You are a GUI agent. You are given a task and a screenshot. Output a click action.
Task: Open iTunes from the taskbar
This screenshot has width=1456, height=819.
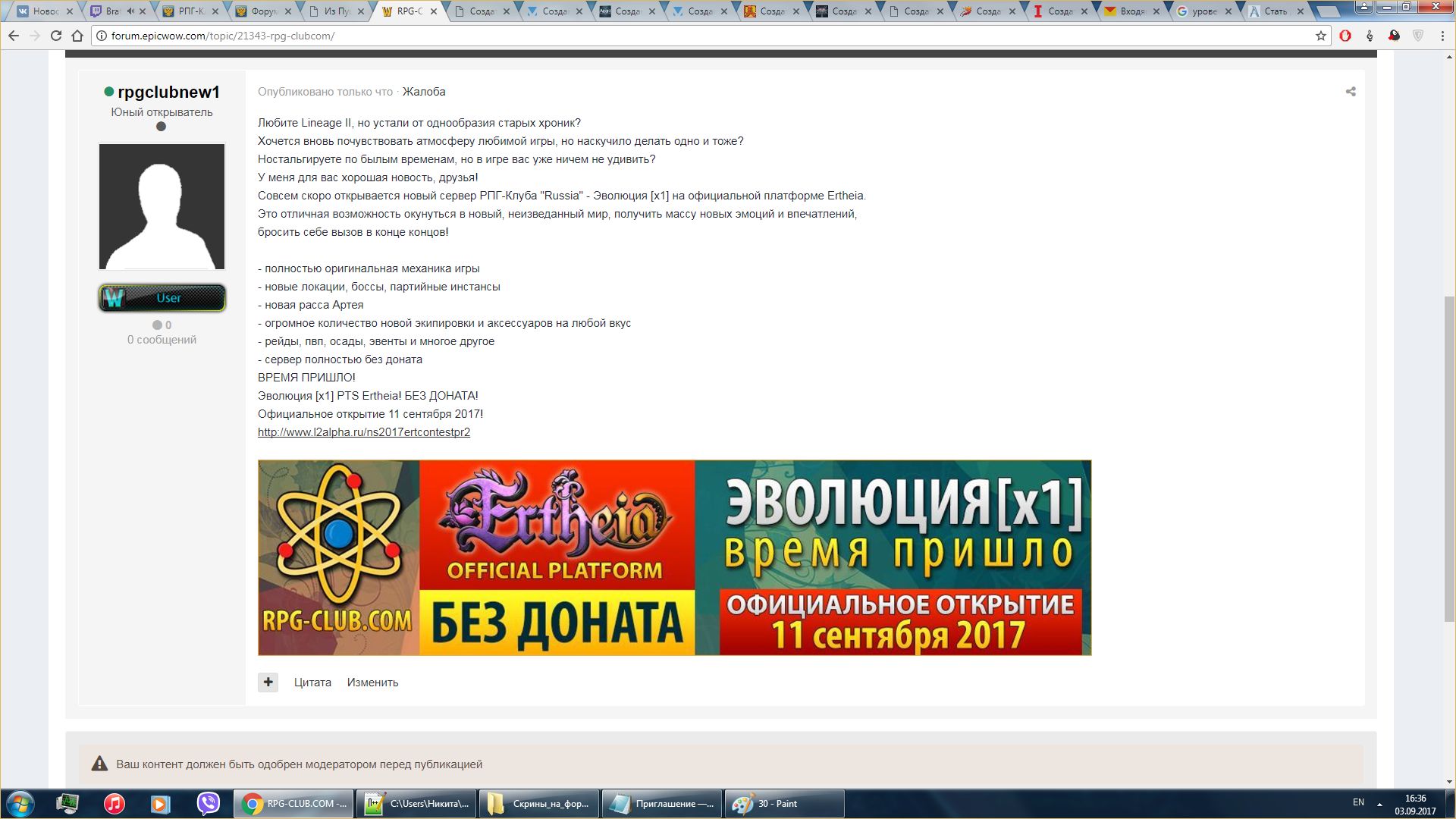click(115, 804)
